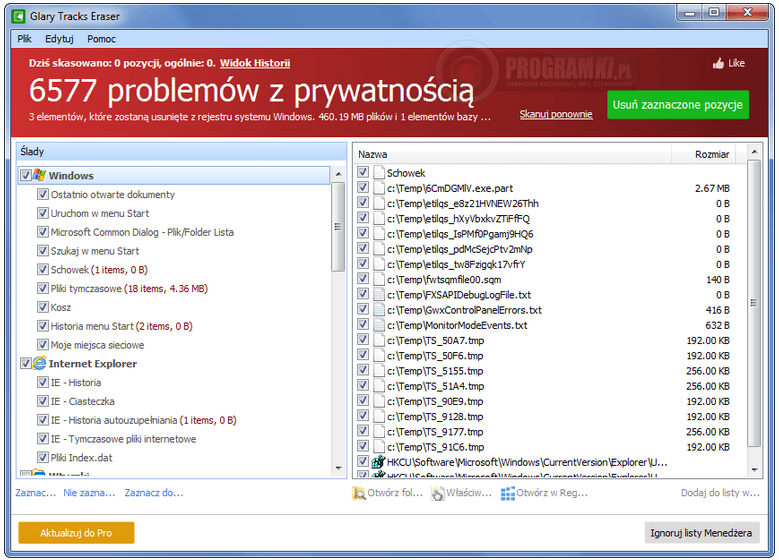This screenshot has height=560, width=779.
Task: Select the Microsoft Common Dialog tree row
Action: click(142, 232)
